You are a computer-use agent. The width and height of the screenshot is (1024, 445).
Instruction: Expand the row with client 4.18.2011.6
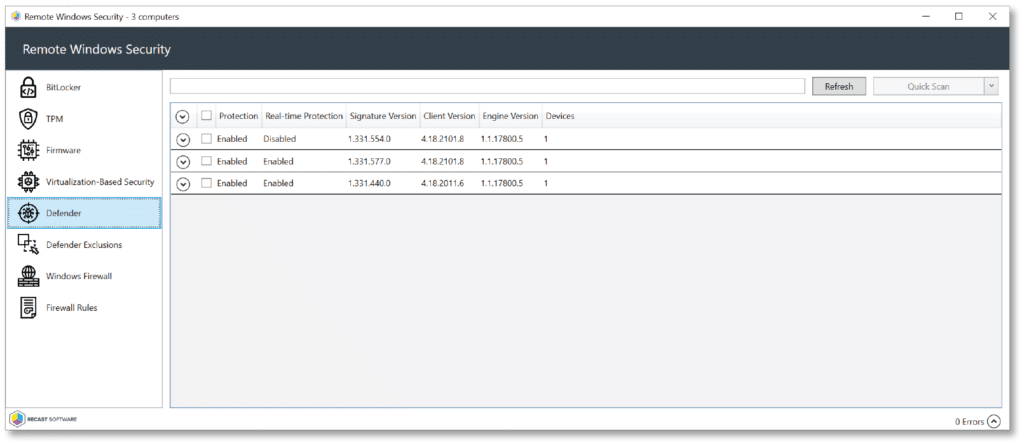coord(183,184)
